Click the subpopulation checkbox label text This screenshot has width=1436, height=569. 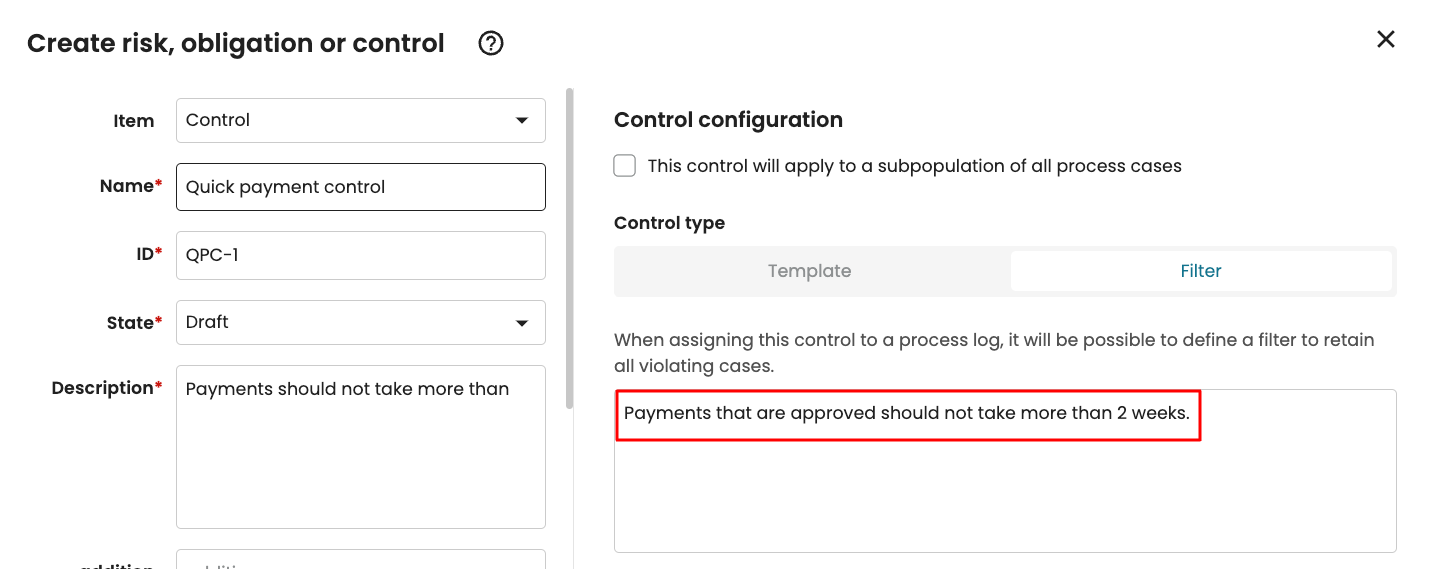coord(914,166)
